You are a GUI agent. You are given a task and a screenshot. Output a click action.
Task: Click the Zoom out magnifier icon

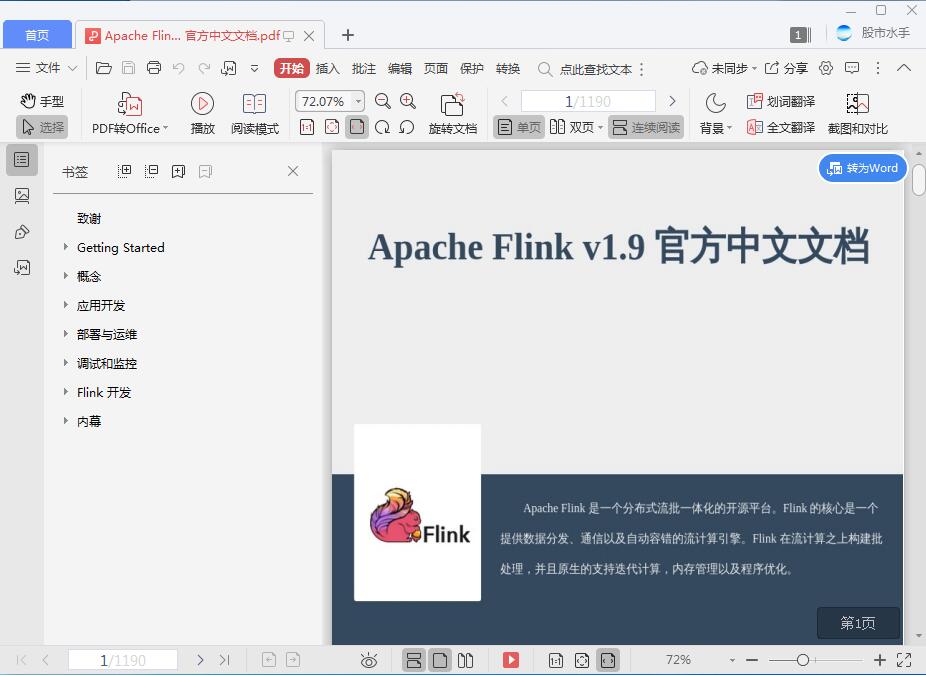[x=383, y=101]
